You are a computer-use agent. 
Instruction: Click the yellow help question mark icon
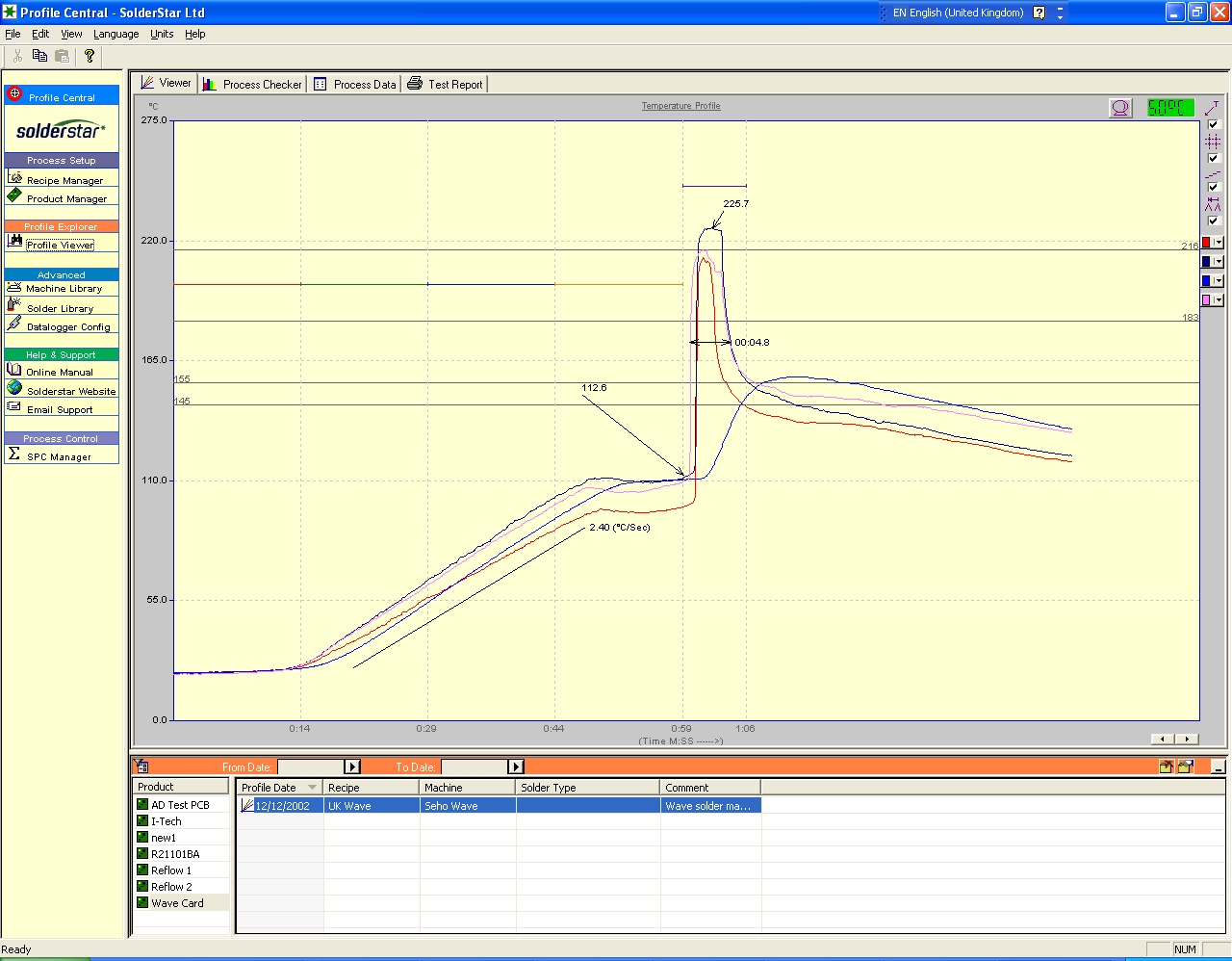[90, 56]
